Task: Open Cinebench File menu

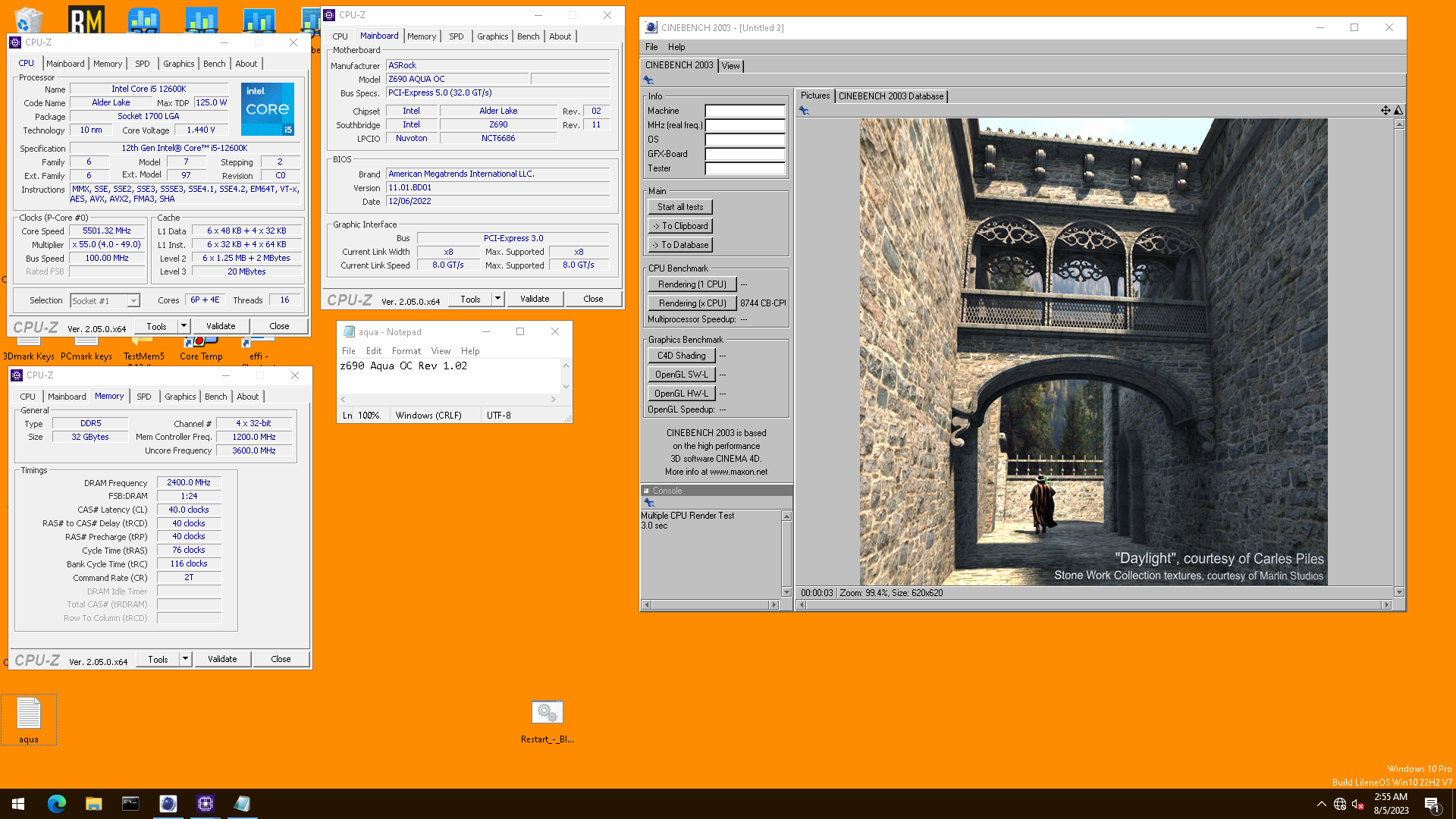Action: point(651,47)
